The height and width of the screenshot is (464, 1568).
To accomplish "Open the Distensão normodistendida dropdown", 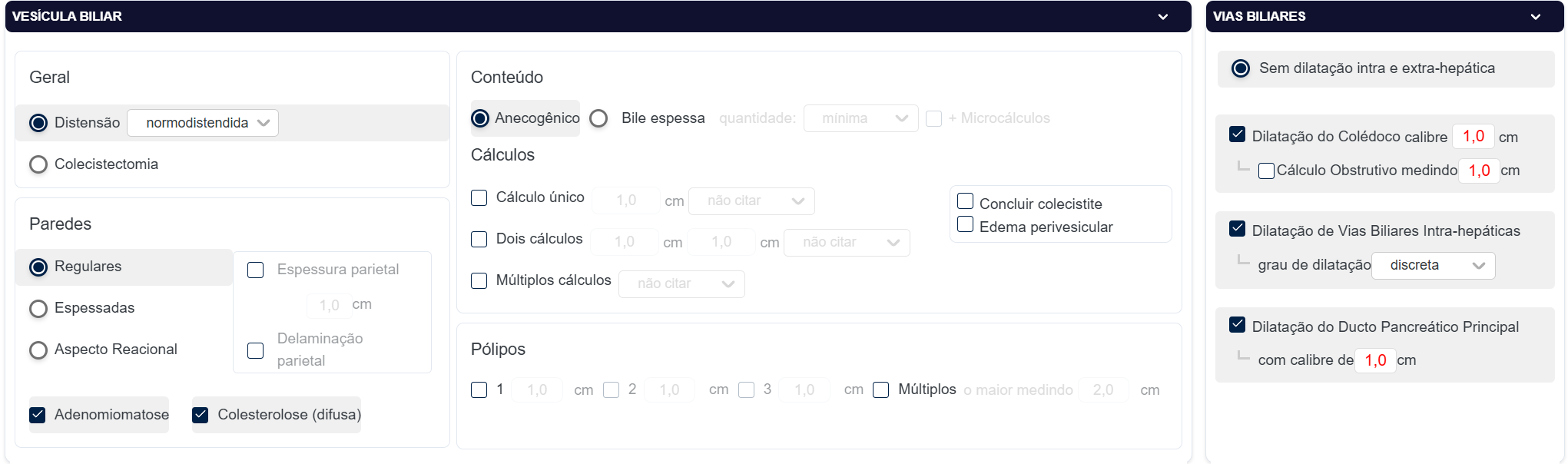I will [x=203, y=123].
